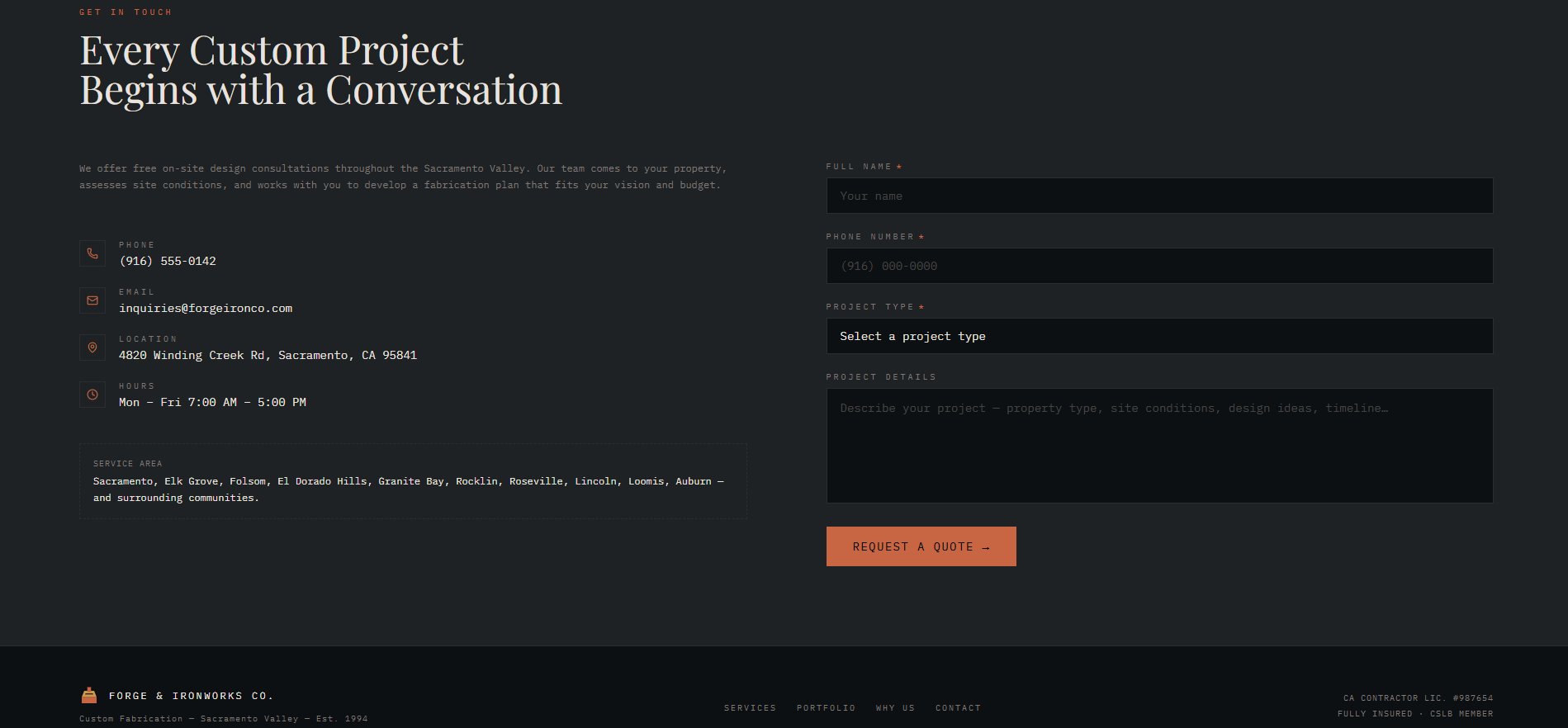1568x728 pixels.
Task: Click the location pin icon
Action: pyautogui.click(x=92, y=347)
